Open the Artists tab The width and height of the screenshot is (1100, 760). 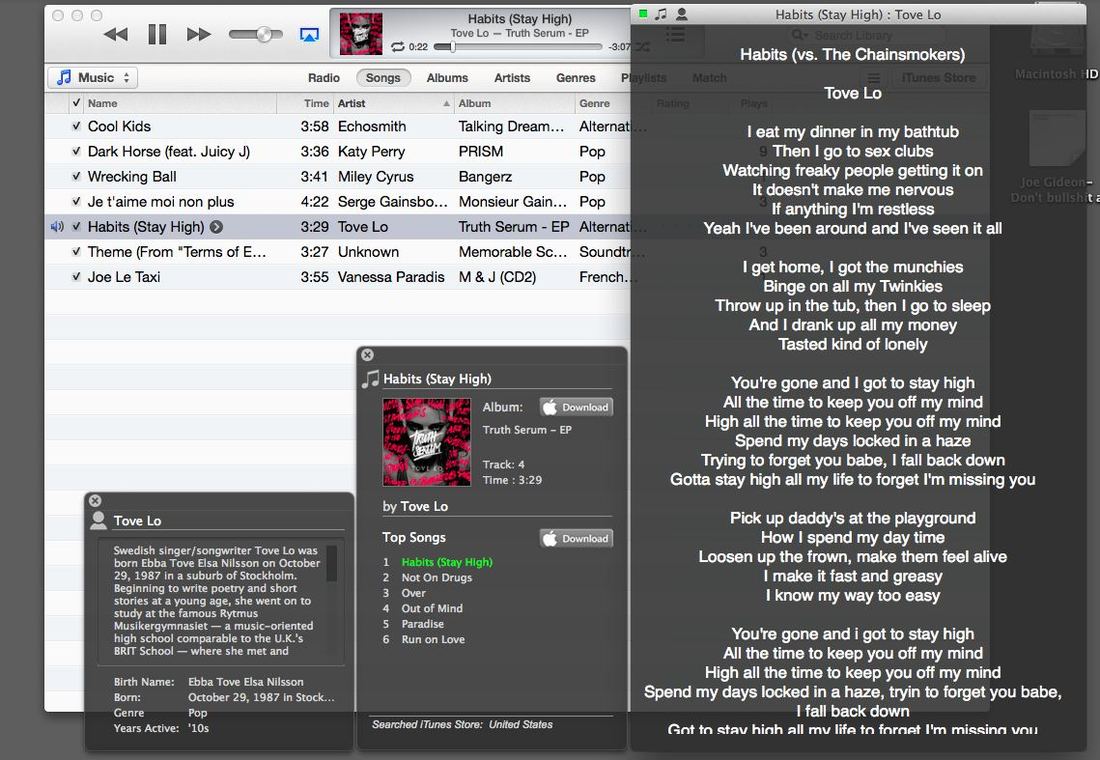click(x=512, y=78)
